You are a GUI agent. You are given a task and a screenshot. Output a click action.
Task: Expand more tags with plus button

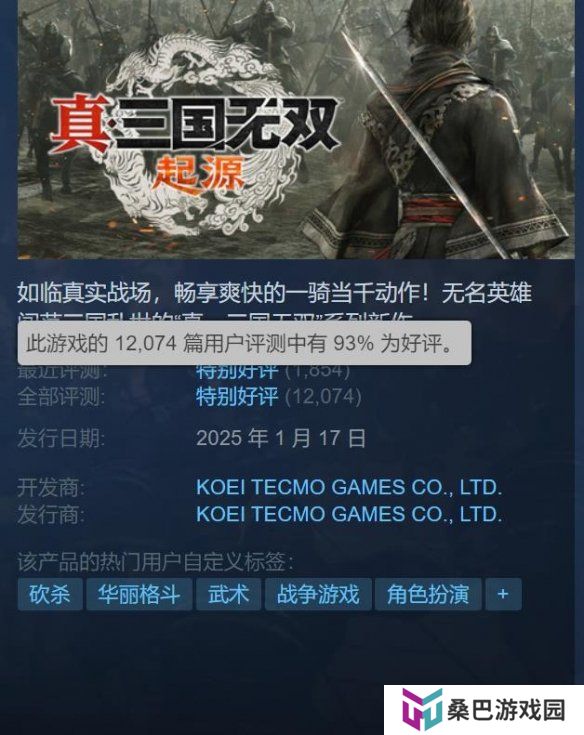click(503, 594)
